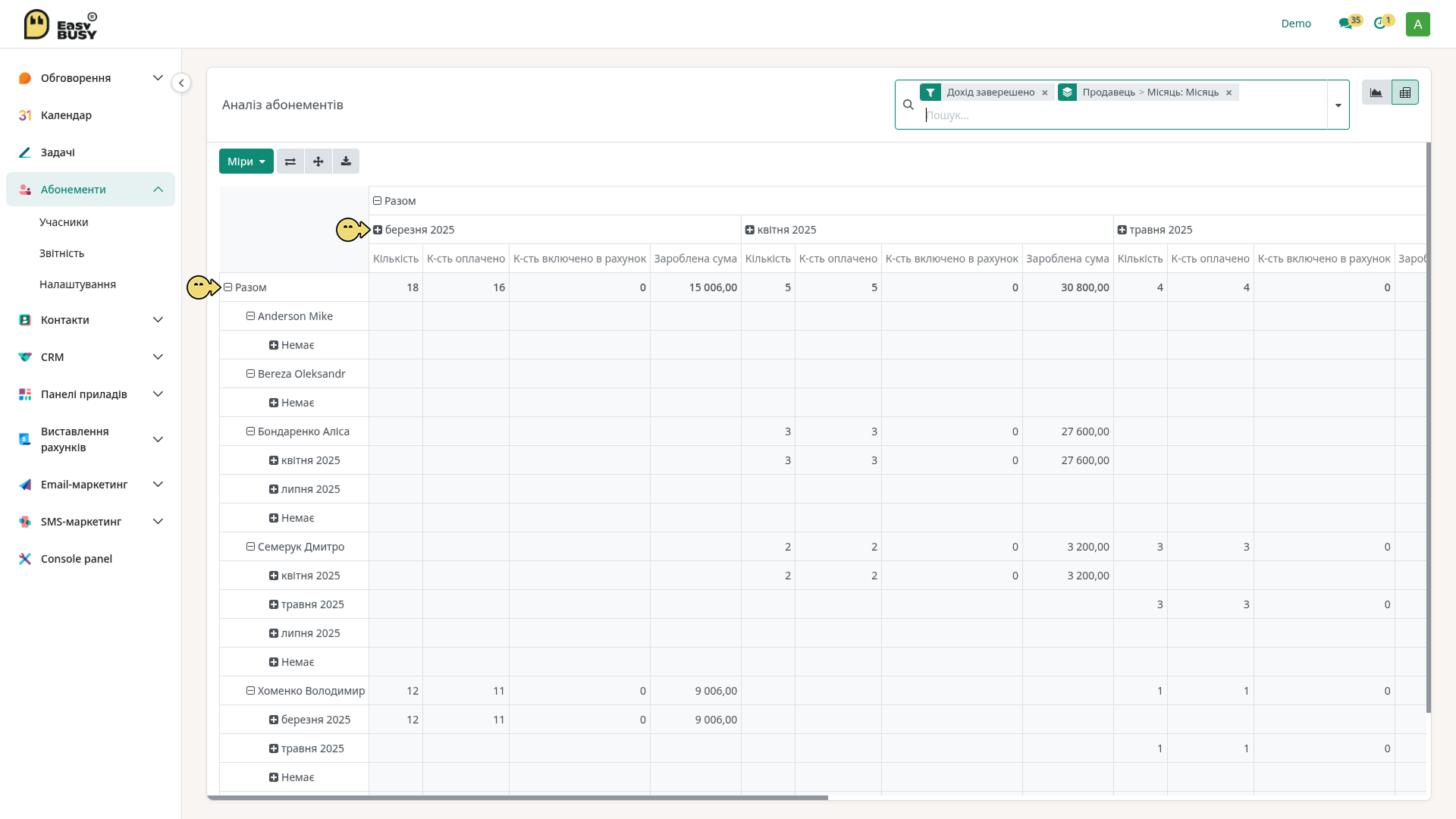Viewport: 1456px width, 819px height.
Task: Expand the квітня 2025 column header
Action: (781, 230)
